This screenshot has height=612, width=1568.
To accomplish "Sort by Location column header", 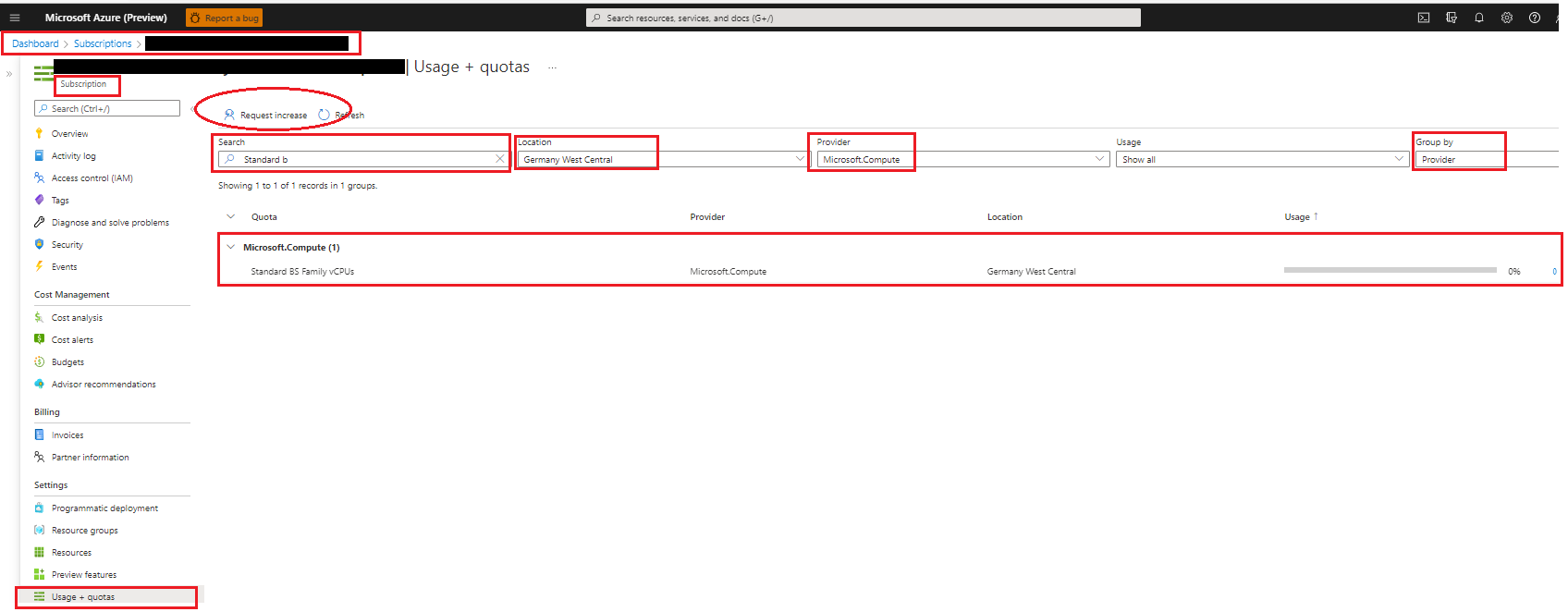I will 1005,217.
